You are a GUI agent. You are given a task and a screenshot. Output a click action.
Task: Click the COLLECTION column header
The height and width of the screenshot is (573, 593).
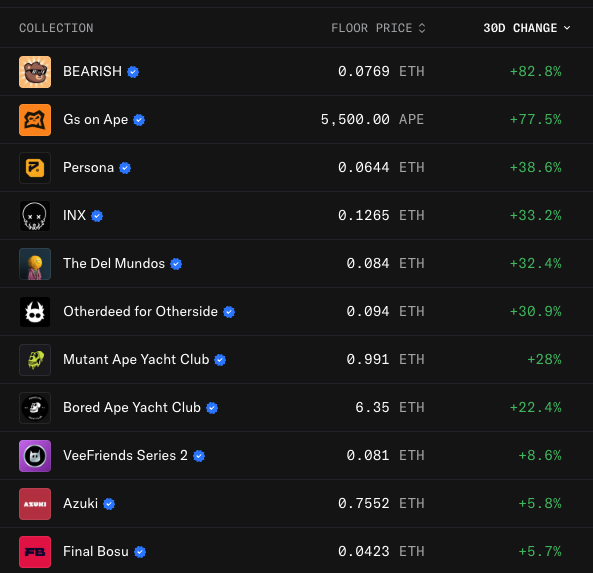(x=56, y=28)
